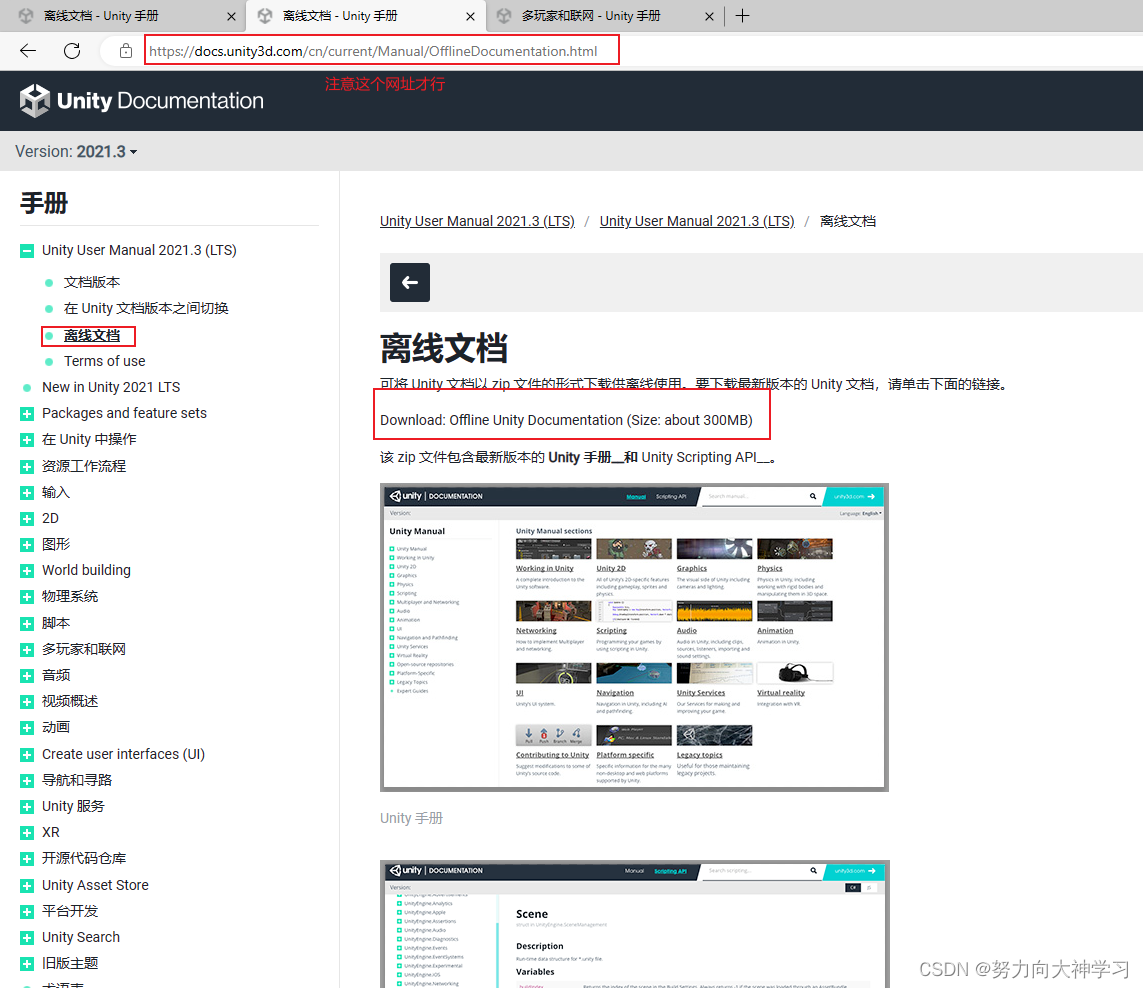Expand the 旧版主题 section

(27, 964)
